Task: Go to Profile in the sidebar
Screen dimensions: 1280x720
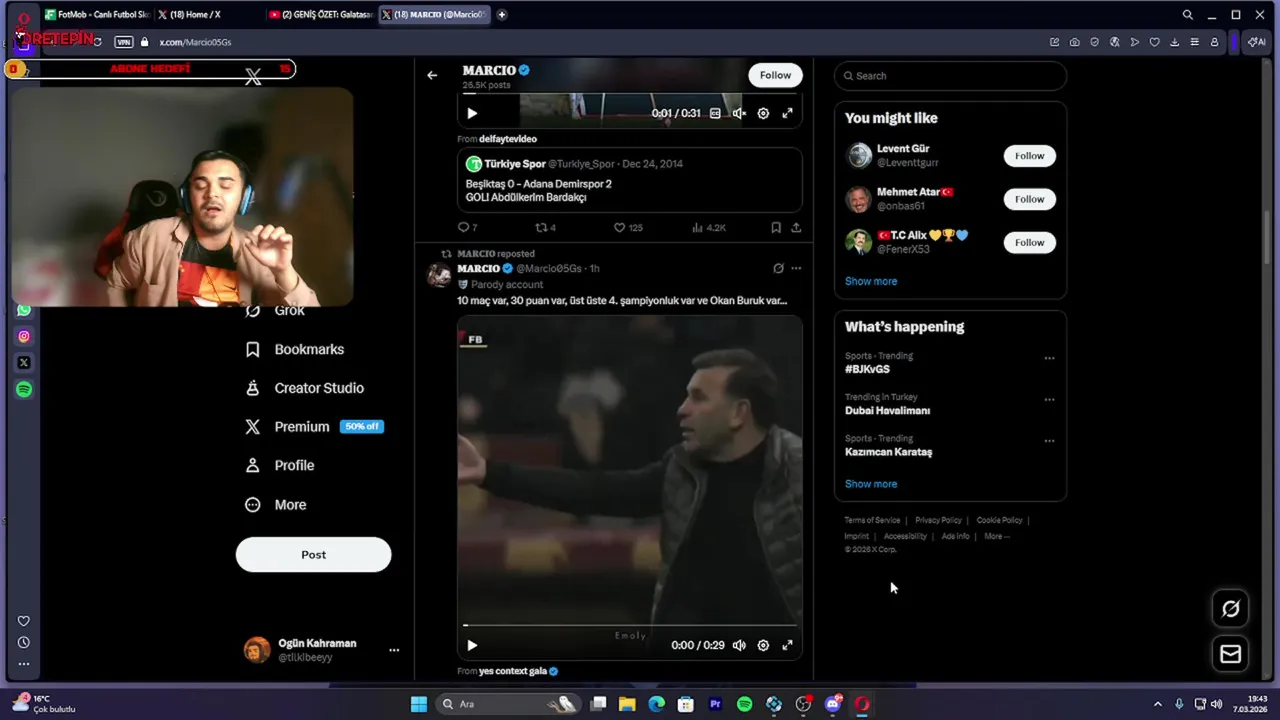Action: pos(280,466)
